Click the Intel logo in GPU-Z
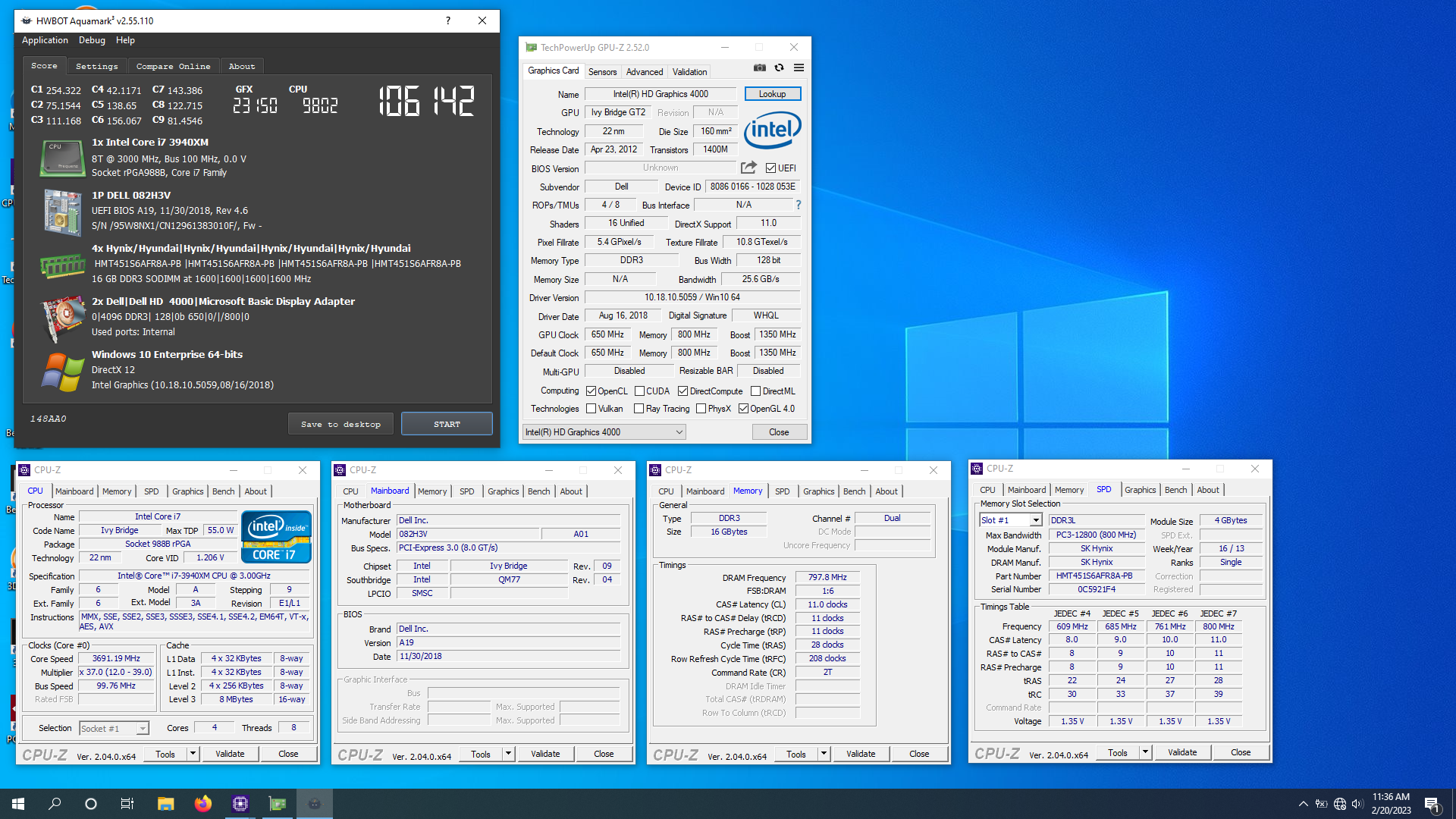 coord(772,130)
